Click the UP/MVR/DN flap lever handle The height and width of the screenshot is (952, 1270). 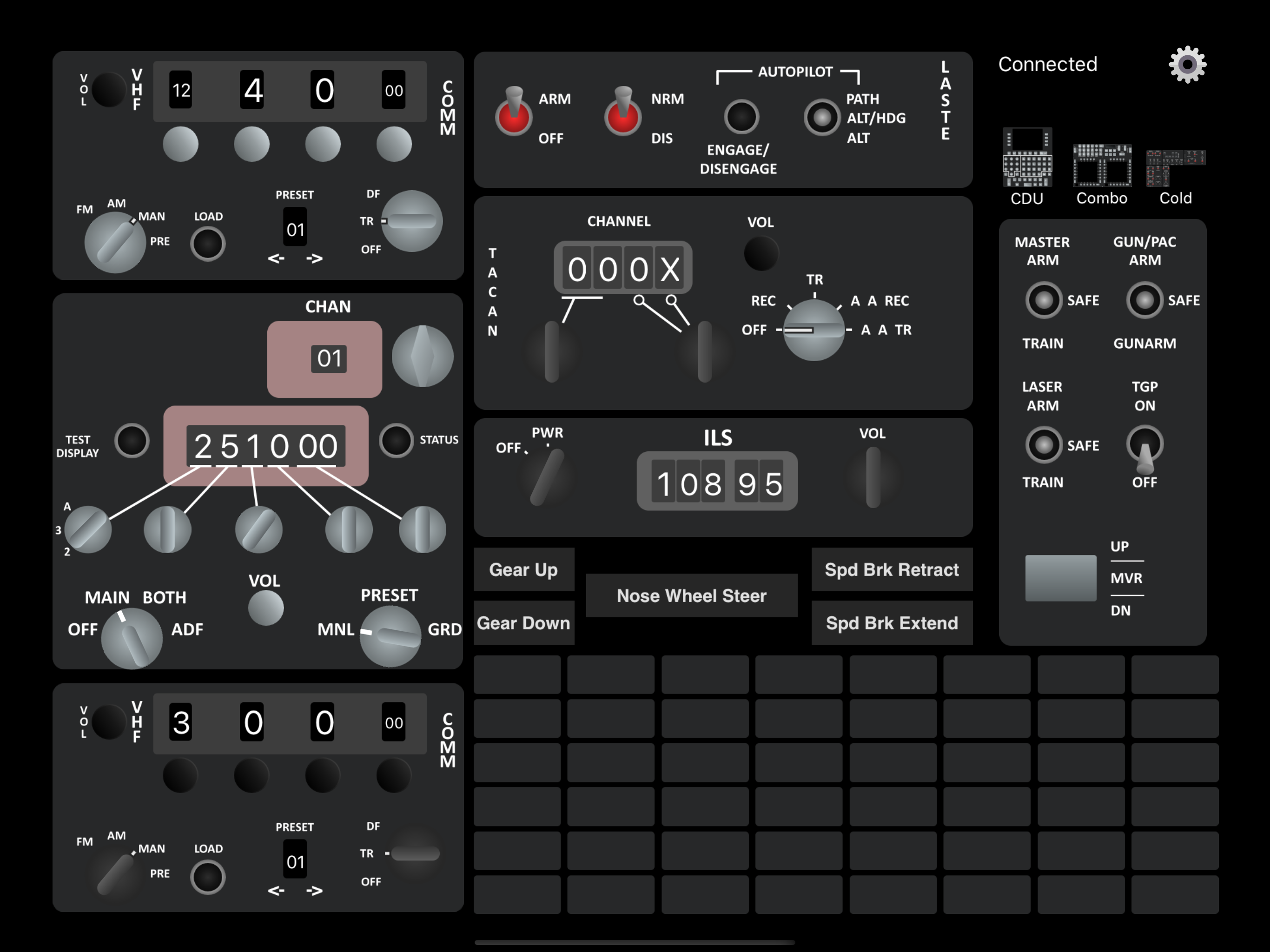pos(1060,578)
